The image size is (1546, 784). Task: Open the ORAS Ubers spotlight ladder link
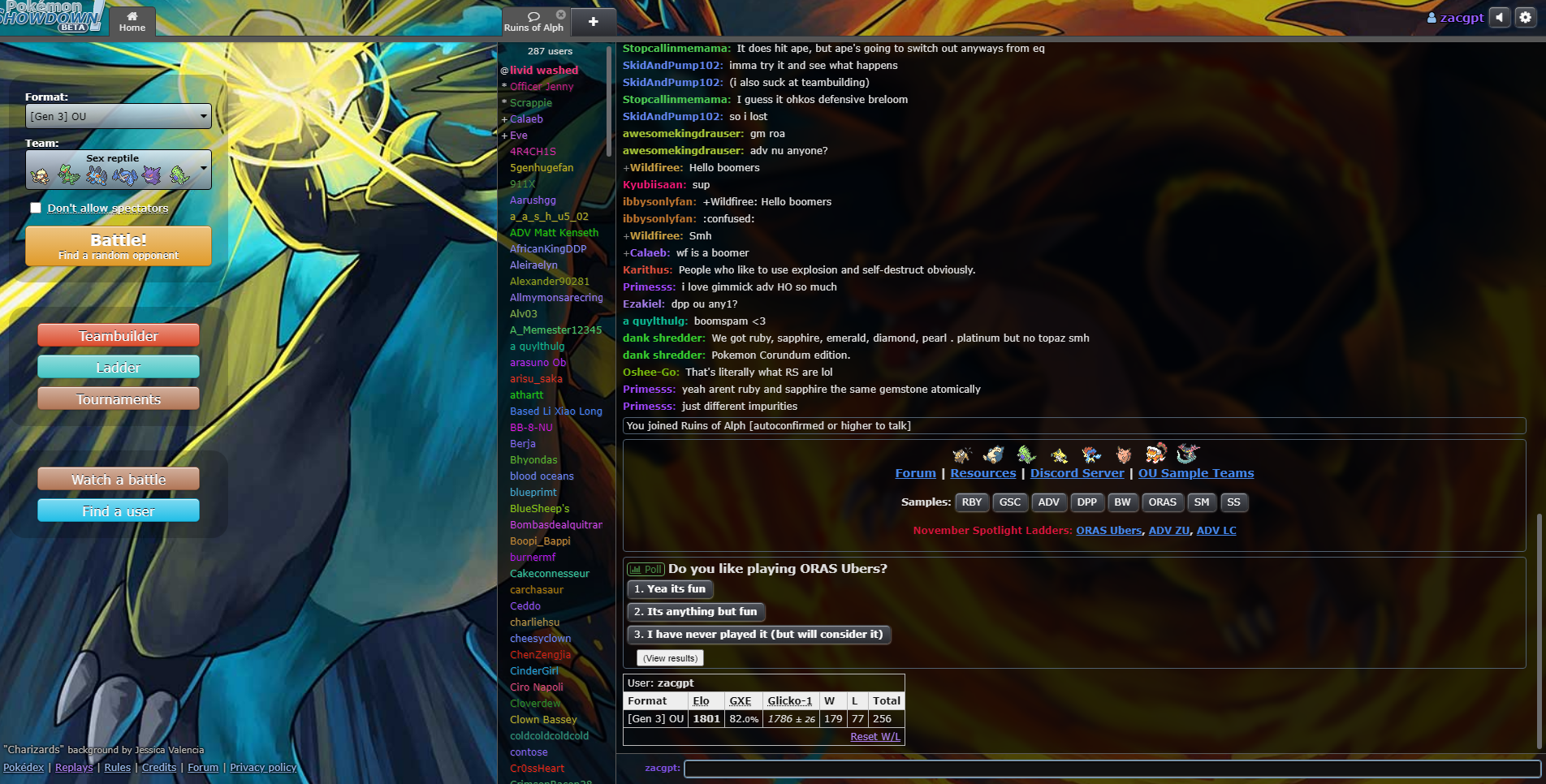[x=1109, y=531]
